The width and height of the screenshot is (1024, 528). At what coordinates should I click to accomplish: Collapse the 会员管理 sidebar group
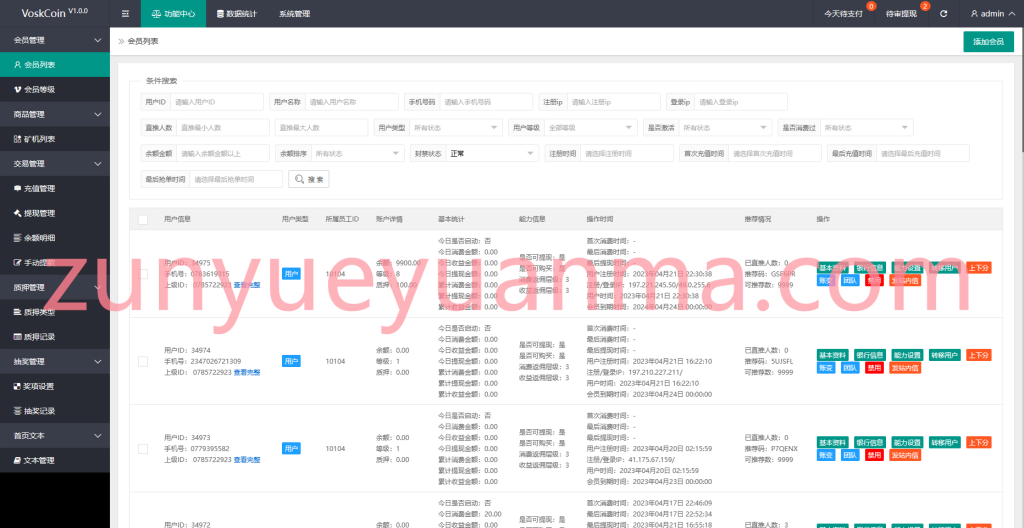pos(55,40)
